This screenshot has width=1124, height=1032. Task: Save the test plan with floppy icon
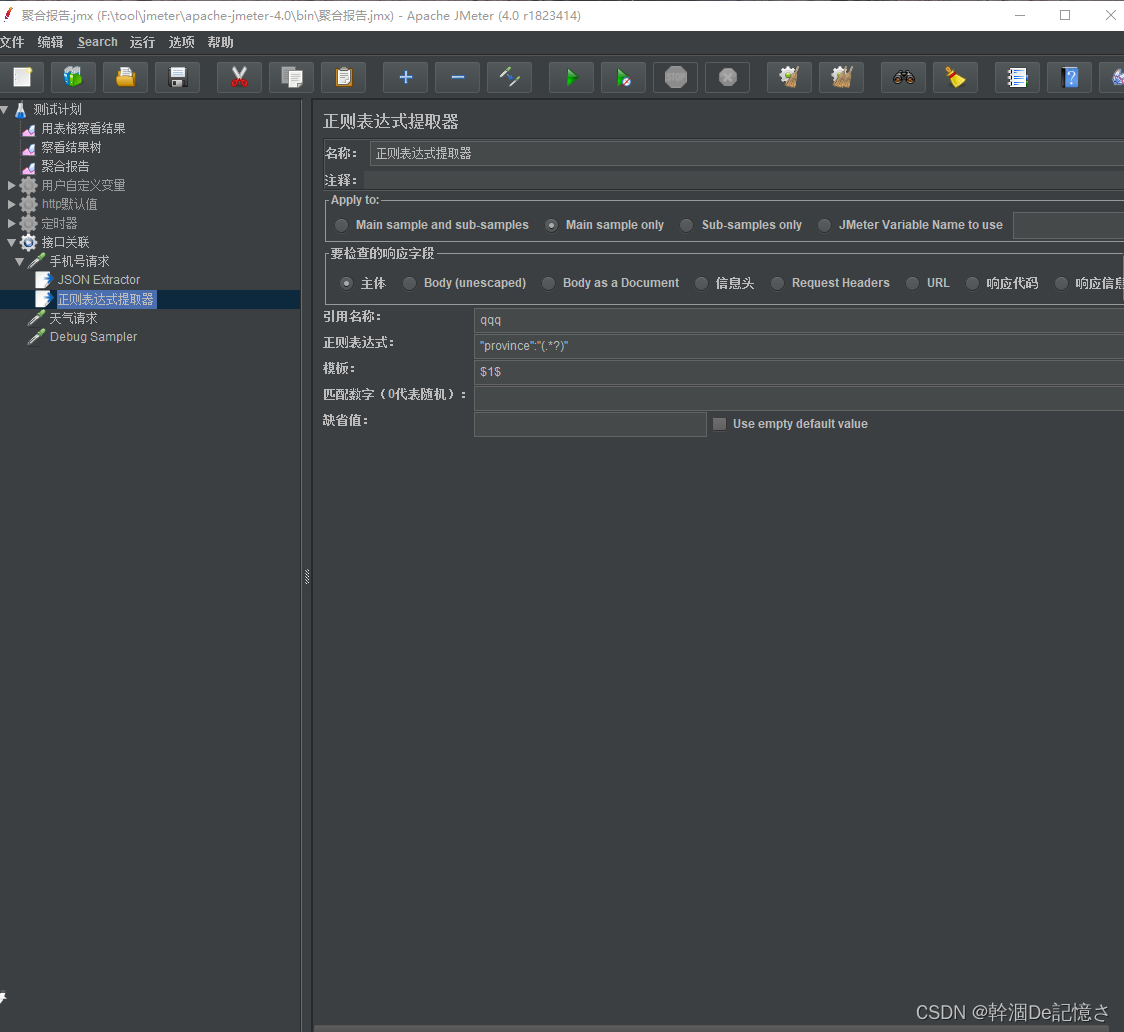178,77
